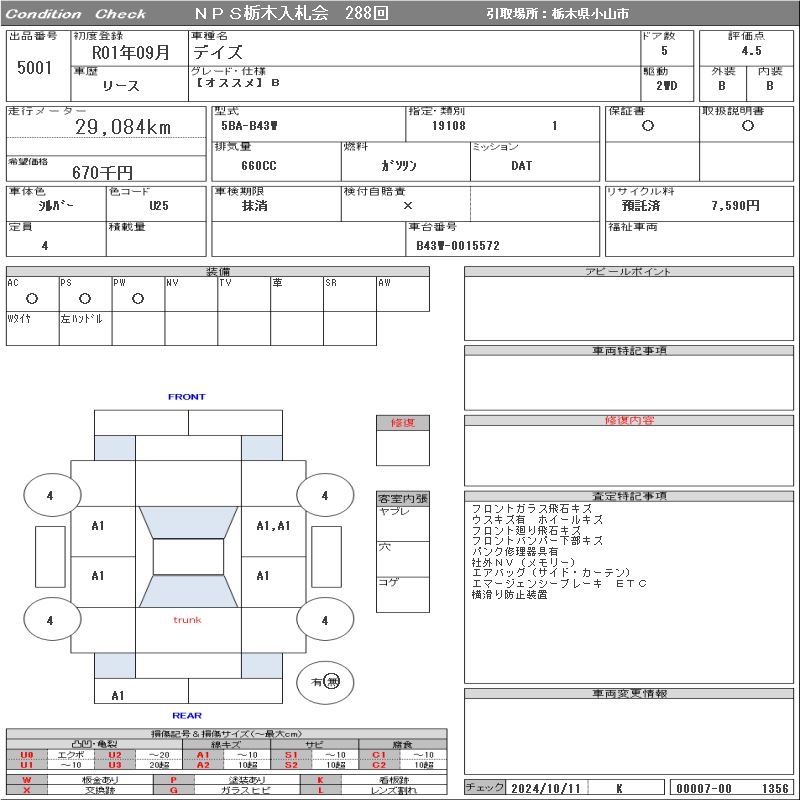Select recycle fee '7,590円'
Viewport: 800px width, 800px height.
click(x=735, y=206)
